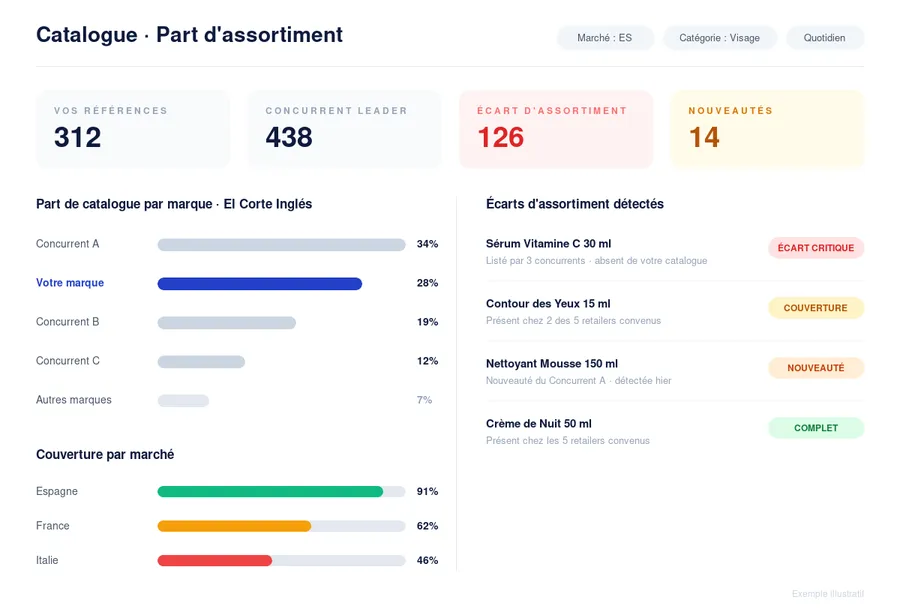The image size is (900, 615).
Task: Select the Concurrent A label
Action: click(x=68, y=243)
